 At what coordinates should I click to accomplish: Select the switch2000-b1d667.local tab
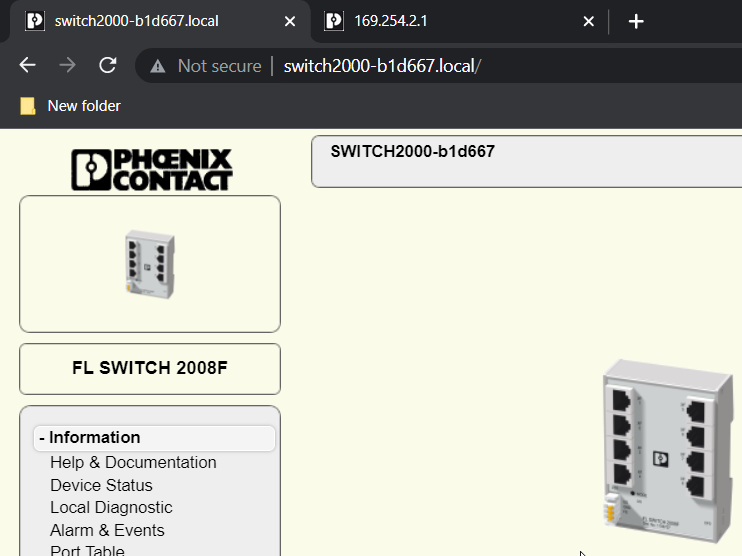click(x=159, y=21)
